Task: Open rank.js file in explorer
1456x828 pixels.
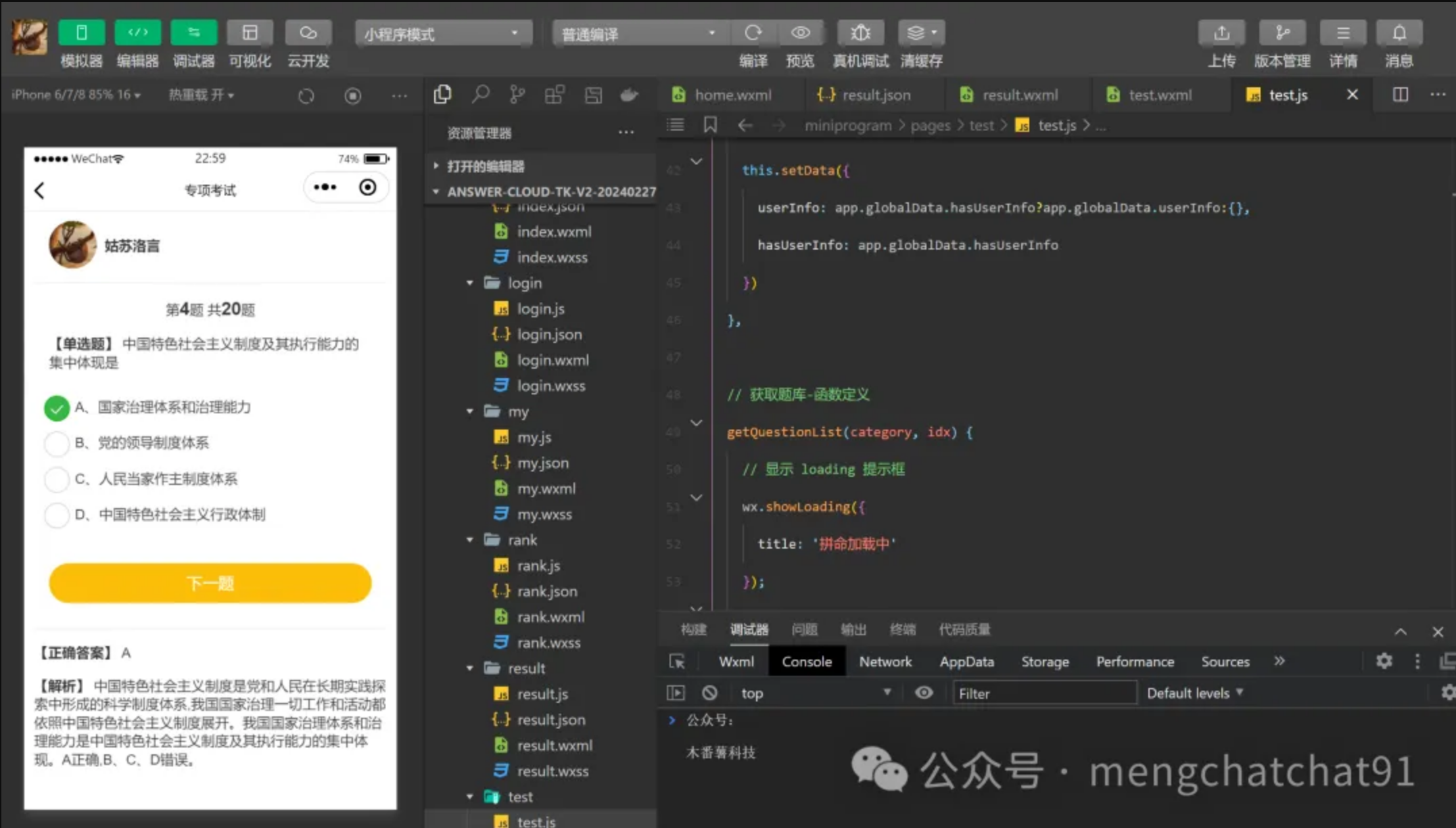Action: tap(538, 566)
